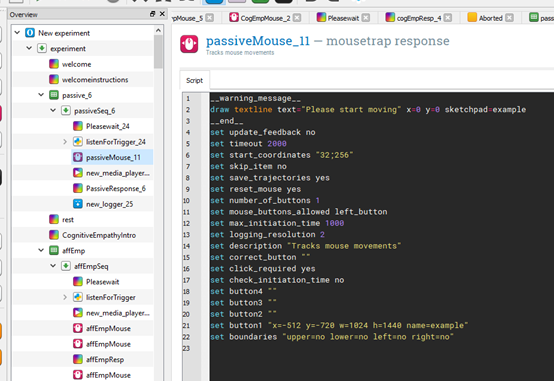The width and height of the screenshot is (554, 381).
Task: Select new_logger_25 in overview tree
Action: [x=110, y=204]
